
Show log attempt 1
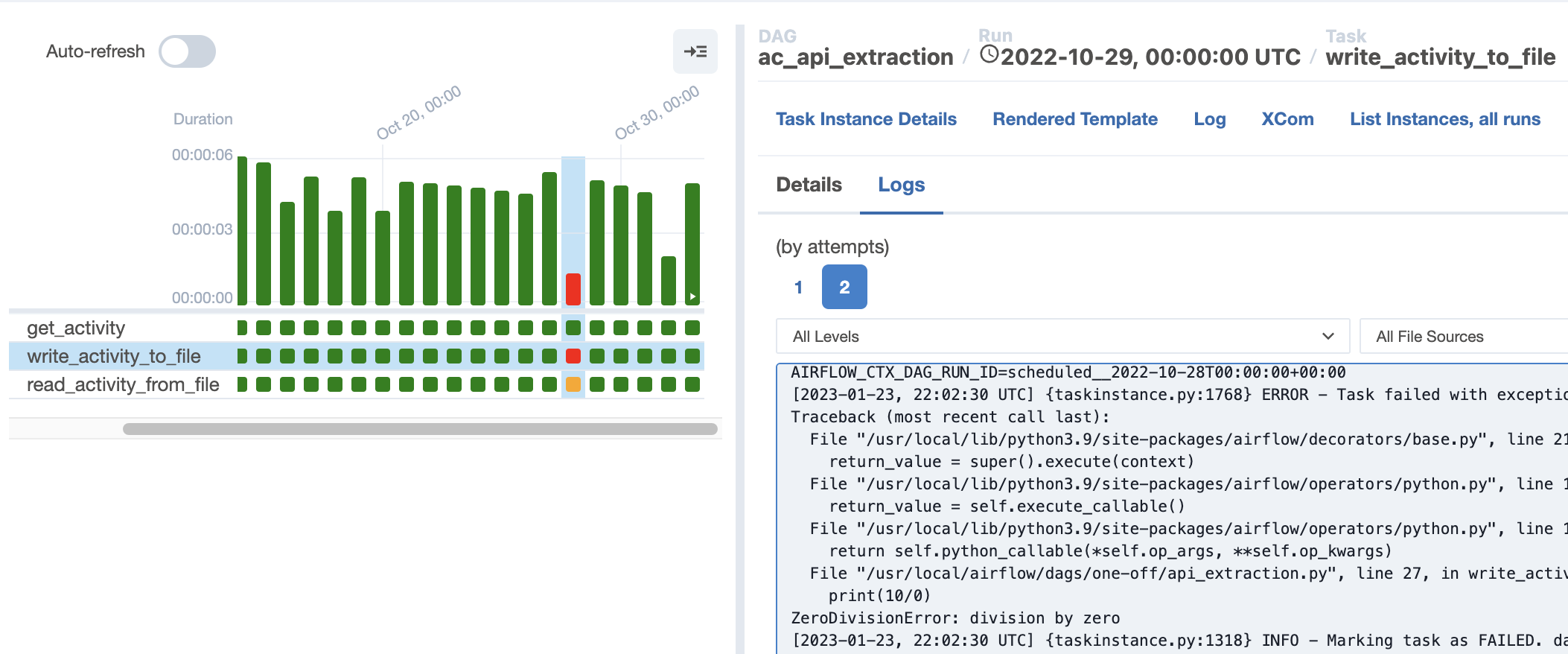798,288
